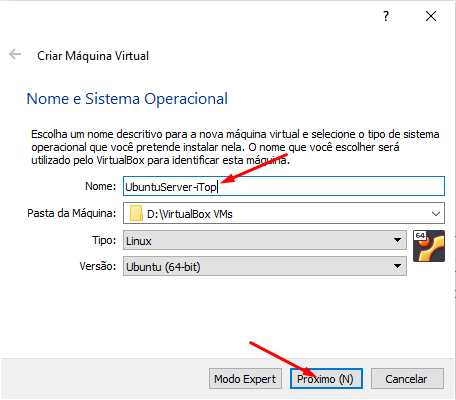This screenshot has height=400, width=456.
Task: Switch to Modo Expert
Action: click(x=245, y=379)
